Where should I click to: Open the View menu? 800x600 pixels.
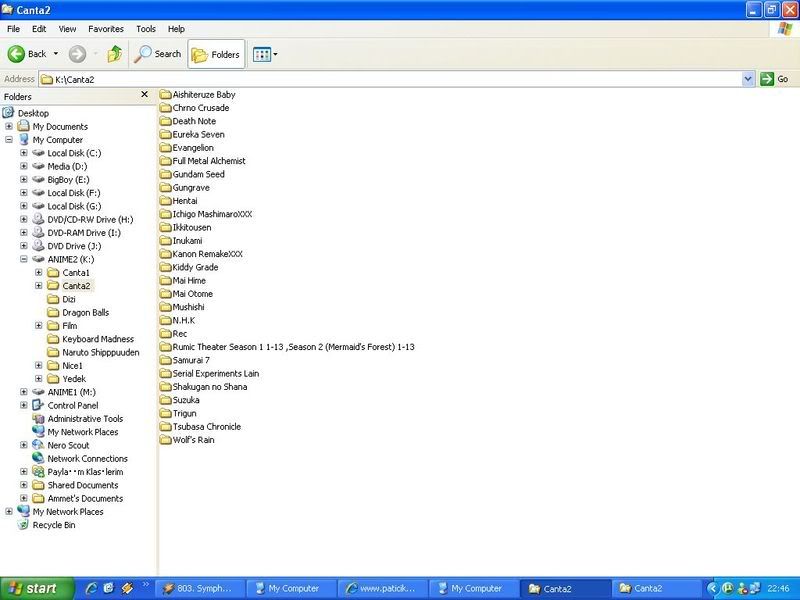click(x=67, y=29)
